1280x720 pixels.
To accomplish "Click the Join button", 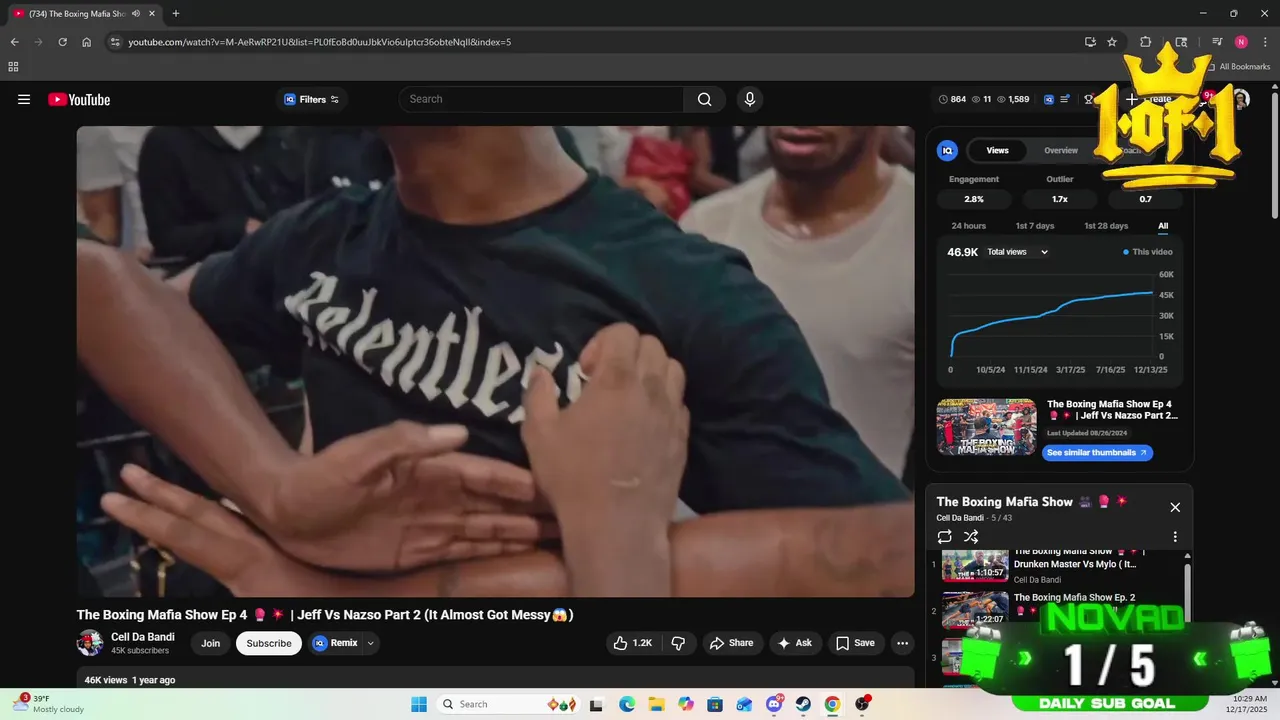I will tap(210, 643).
